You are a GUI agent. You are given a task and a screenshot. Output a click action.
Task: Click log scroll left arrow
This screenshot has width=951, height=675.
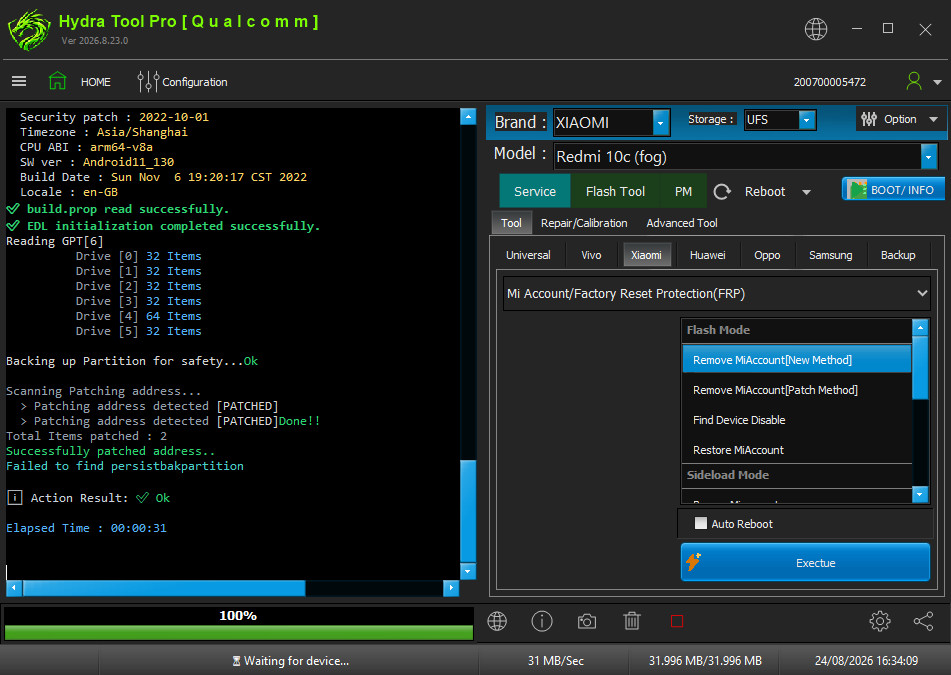pyautogui.click(x=14, y=588)
